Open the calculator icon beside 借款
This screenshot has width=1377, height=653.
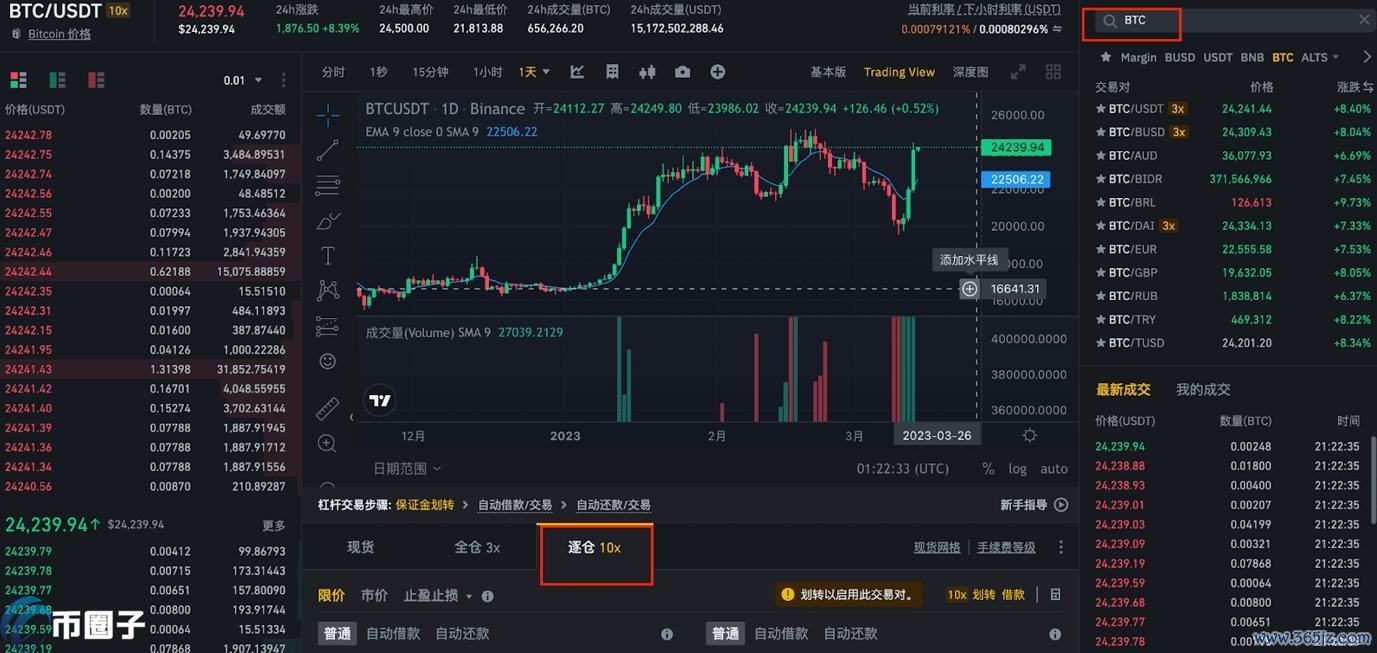click(1055, 594)
